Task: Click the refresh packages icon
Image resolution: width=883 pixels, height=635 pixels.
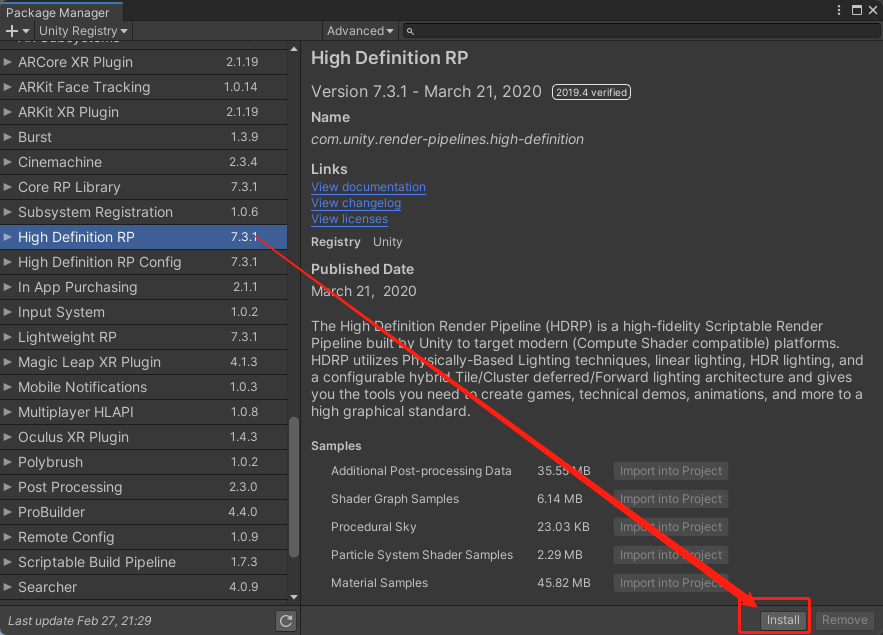Action: (286, 620)
